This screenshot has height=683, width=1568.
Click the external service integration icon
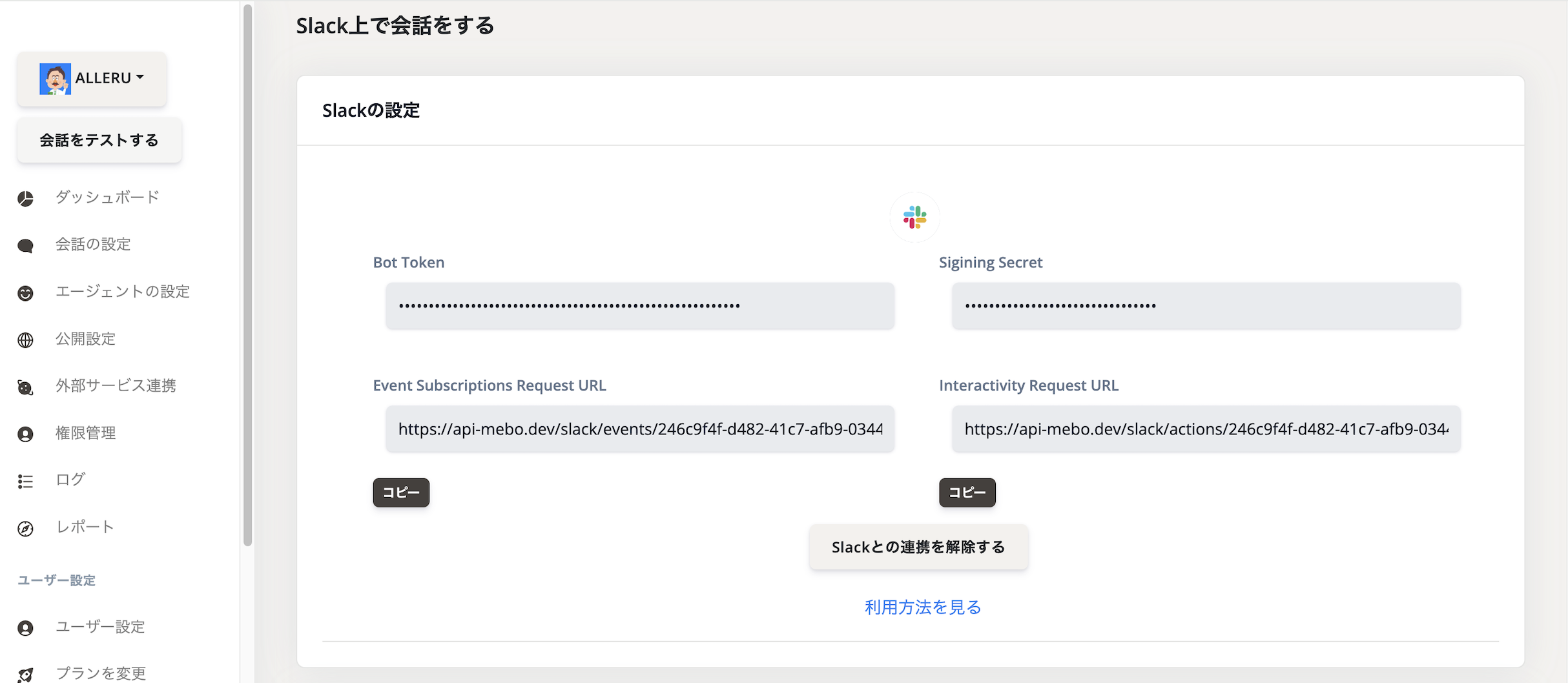click(x=25, y=387)
